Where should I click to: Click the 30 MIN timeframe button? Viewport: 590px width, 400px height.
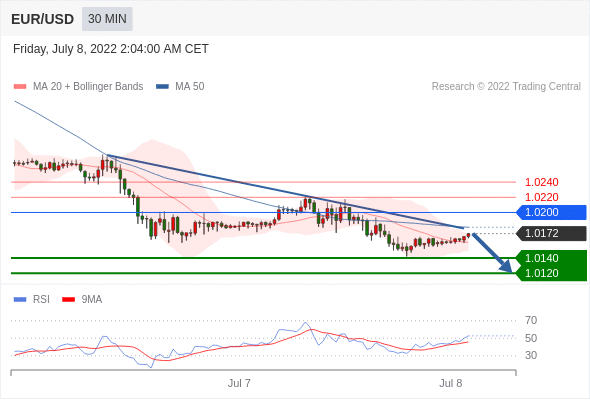click(x=107, y=19)
